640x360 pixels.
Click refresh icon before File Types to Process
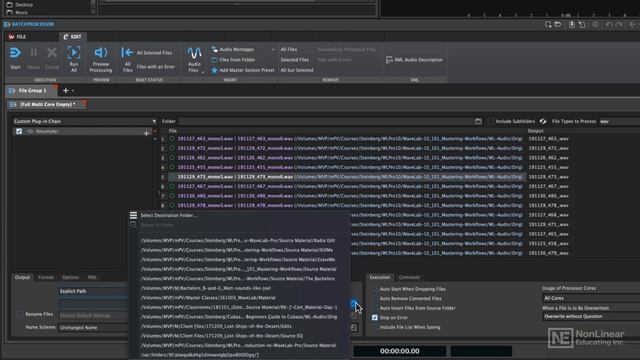(x=543, y=121)
